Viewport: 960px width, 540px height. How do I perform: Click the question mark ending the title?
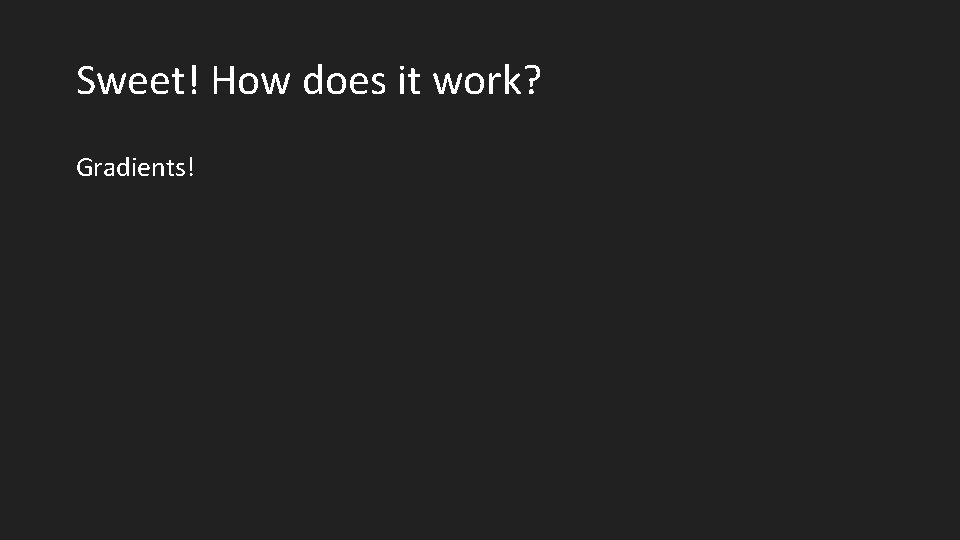tap(531, 81)
